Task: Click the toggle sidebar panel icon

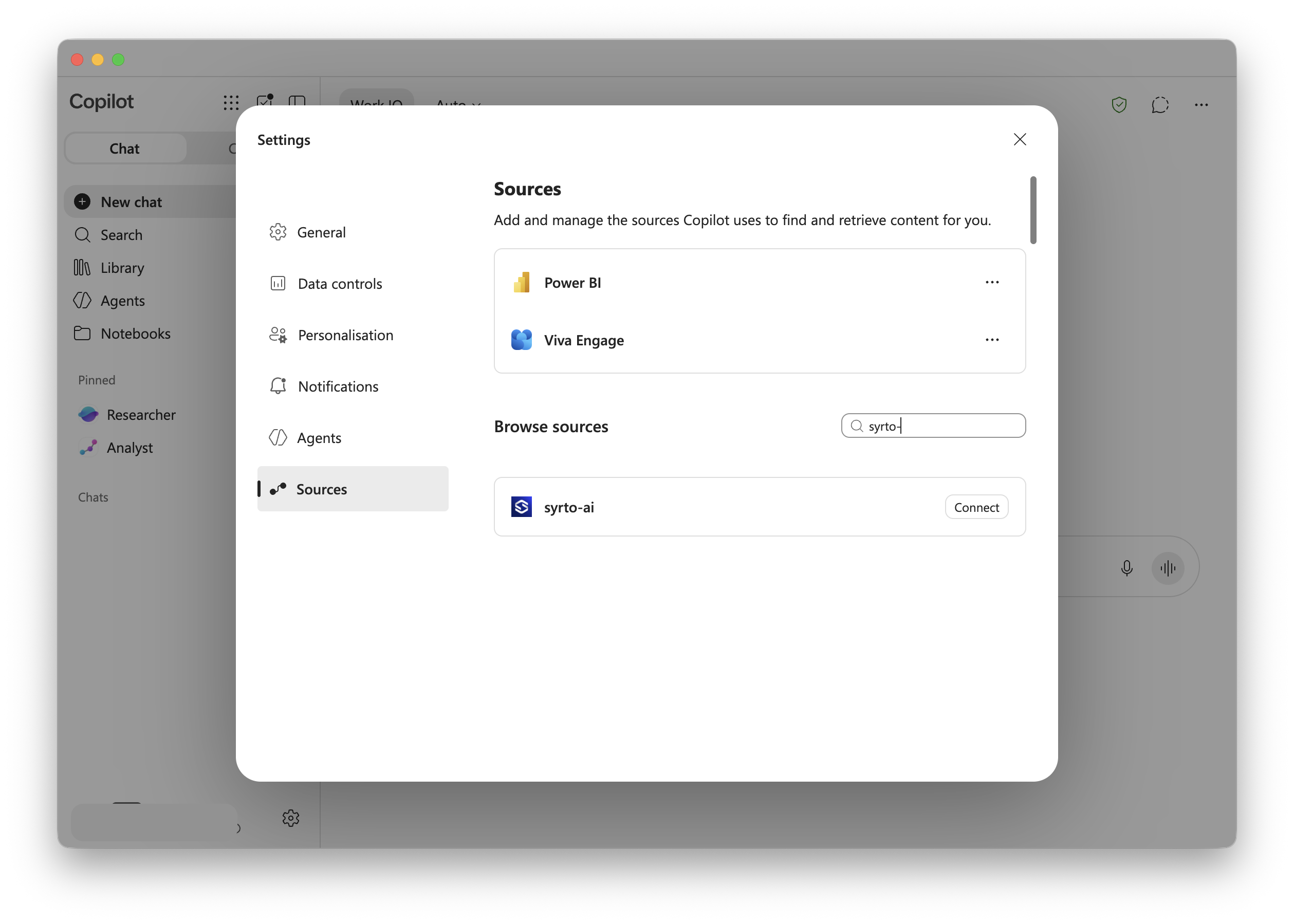Action: point(297,102)
